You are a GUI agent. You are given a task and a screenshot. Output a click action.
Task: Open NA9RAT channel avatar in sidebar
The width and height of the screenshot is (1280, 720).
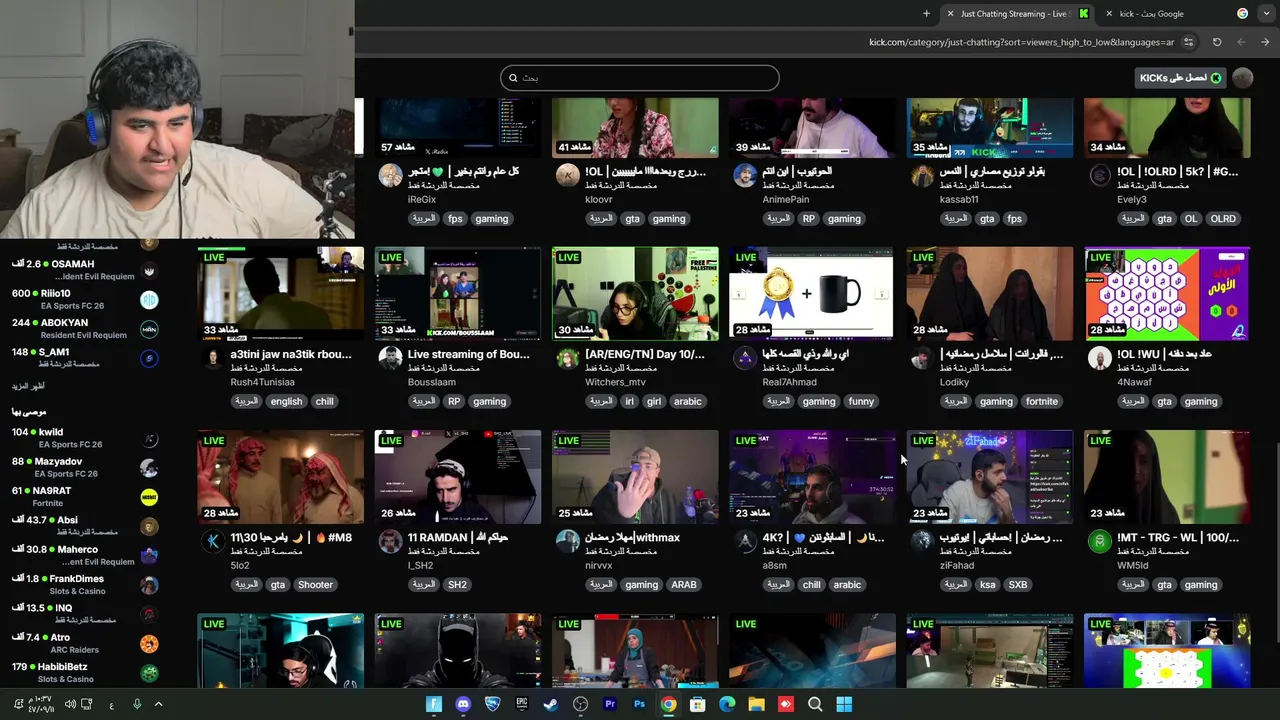pyautogui.click(x=149, y=497)
